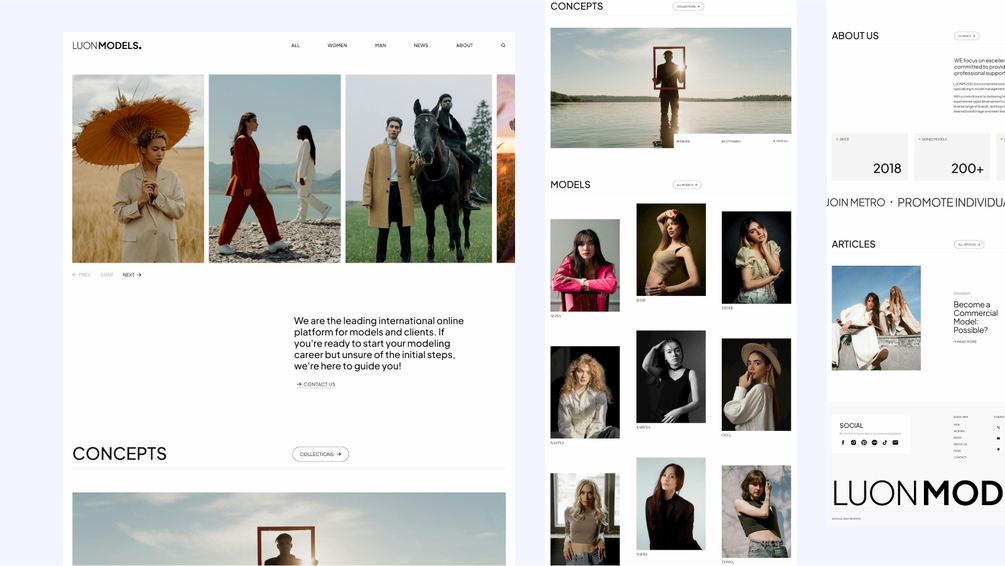Open the model in green top, bottom right
Screen dimensions: 1005x566
point(756,512)
